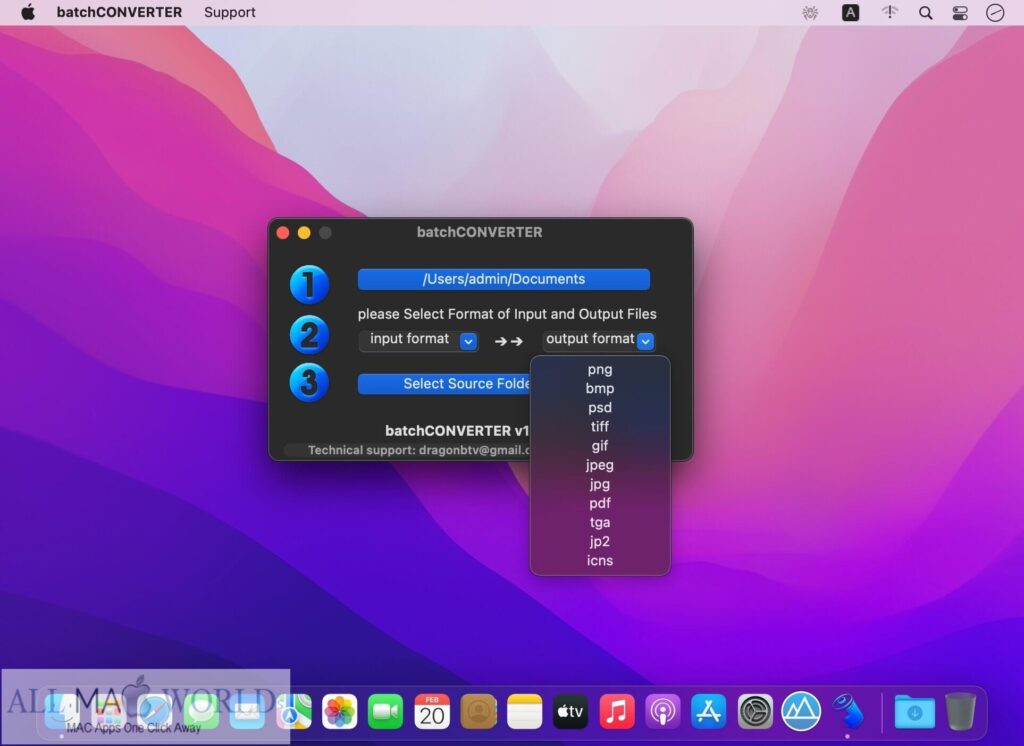1024x746 pixels.
Task: Open Photos from the Dock
Action: pos(340,711)
